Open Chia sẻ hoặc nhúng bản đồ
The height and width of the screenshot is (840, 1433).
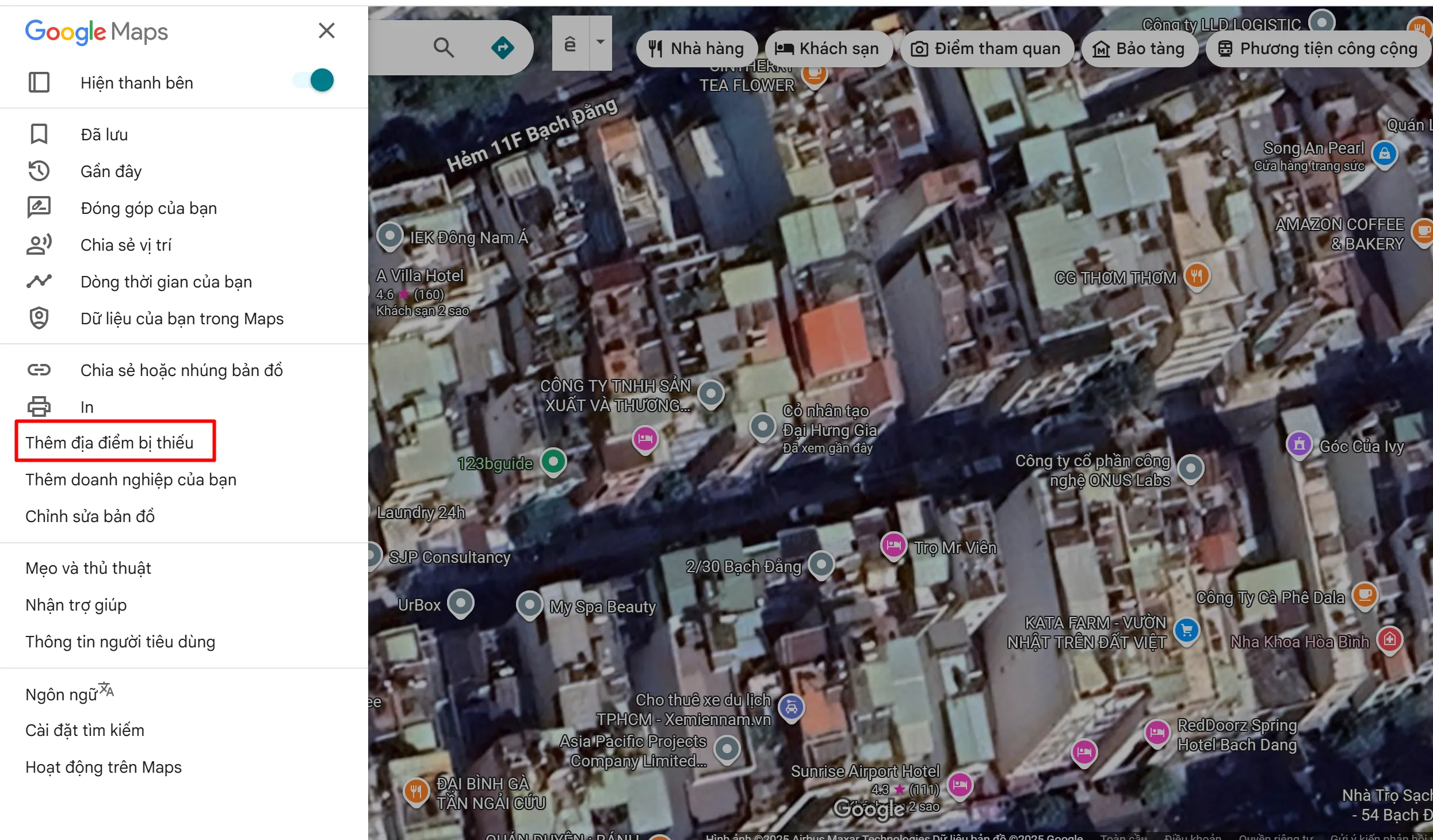click(x=181, y=370)
